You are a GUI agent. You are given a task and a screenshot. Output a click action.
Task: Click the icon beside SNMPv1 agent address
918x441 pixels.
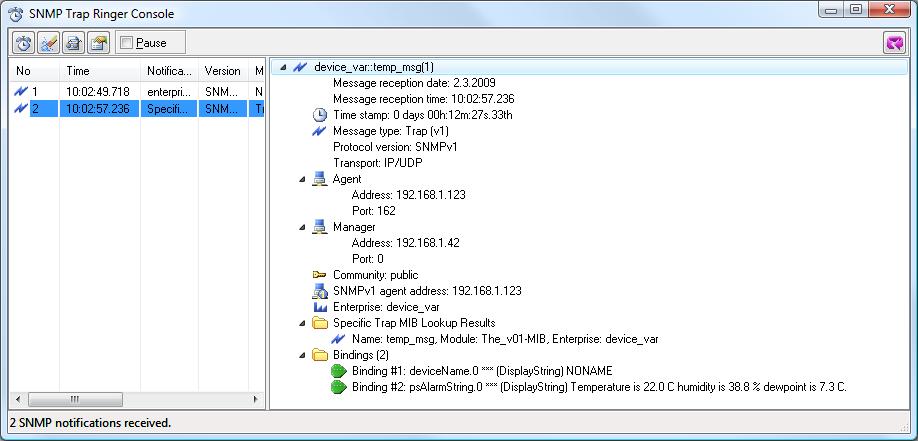320,290
